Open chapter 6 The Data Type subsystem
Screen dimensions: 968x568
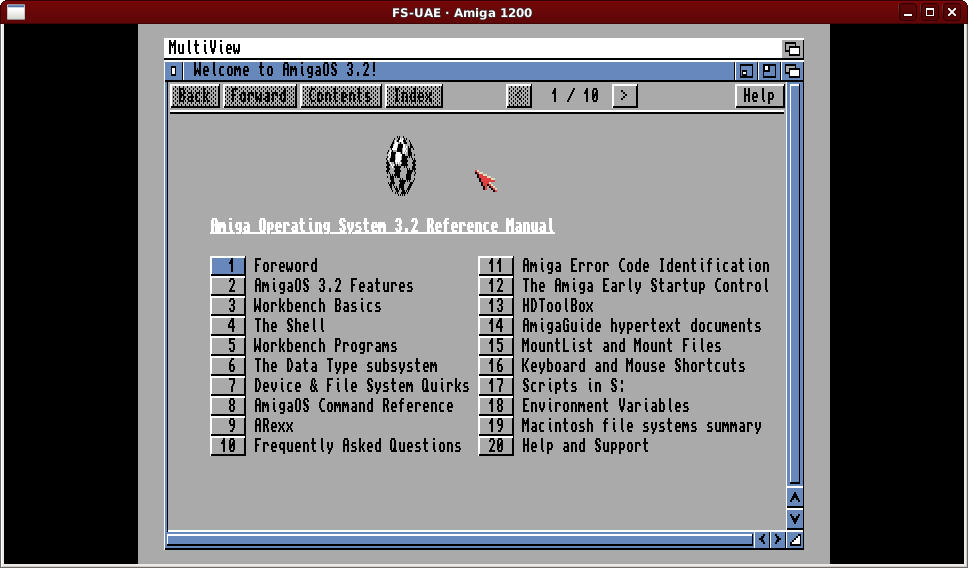pos(228,365)
